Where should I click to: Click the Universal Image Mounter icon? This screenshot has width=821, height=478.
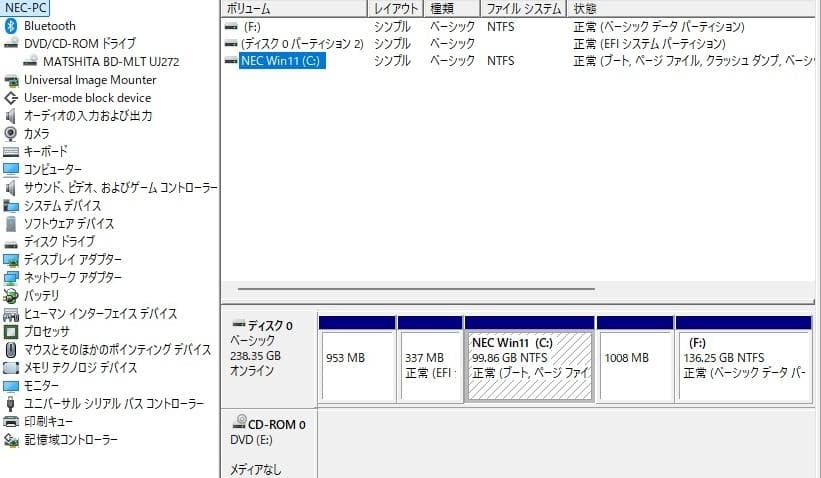(11, 80)
